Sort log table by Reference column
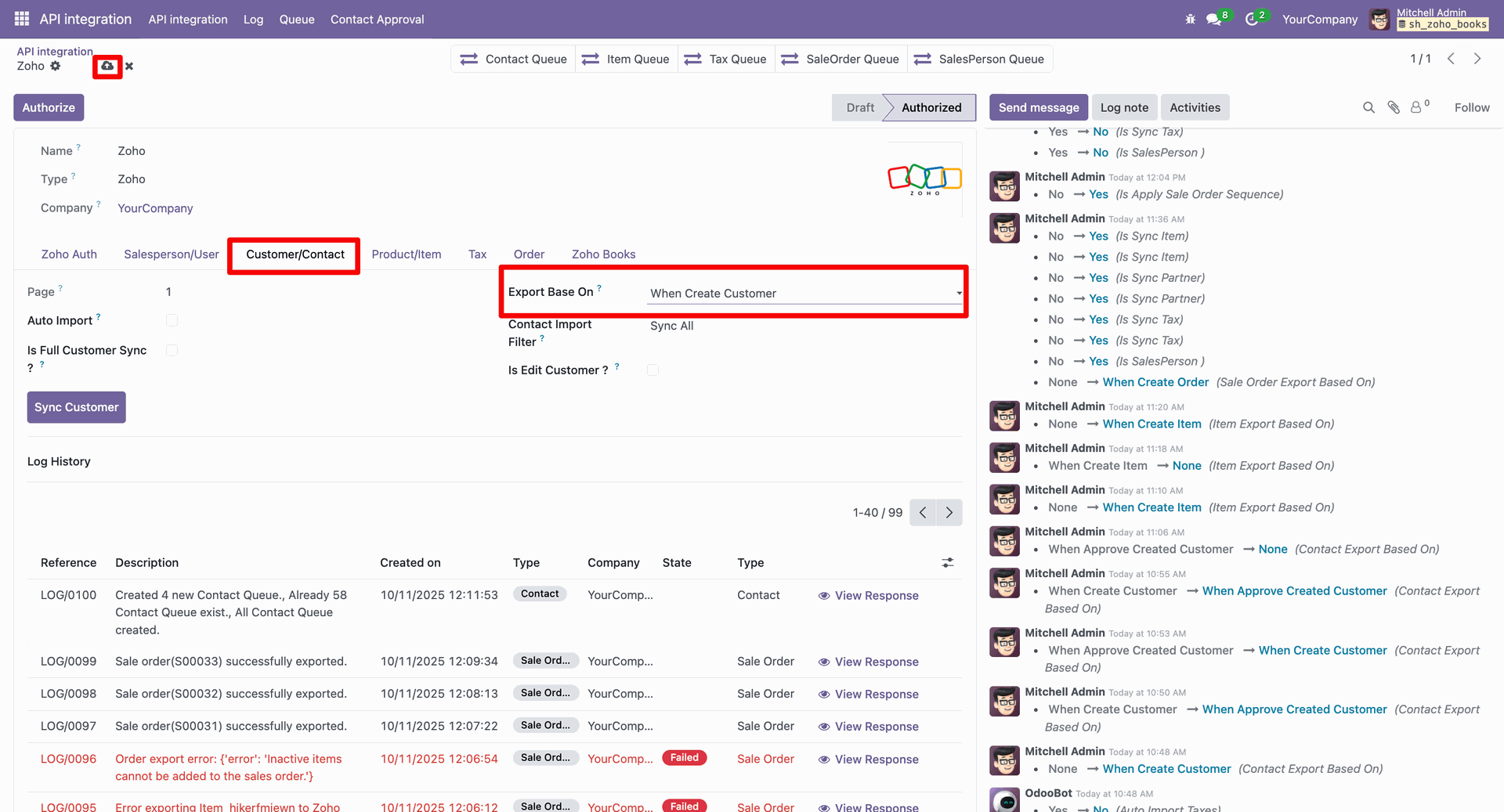The height and width of the screenshot is (812, 1504). [69, 563]
